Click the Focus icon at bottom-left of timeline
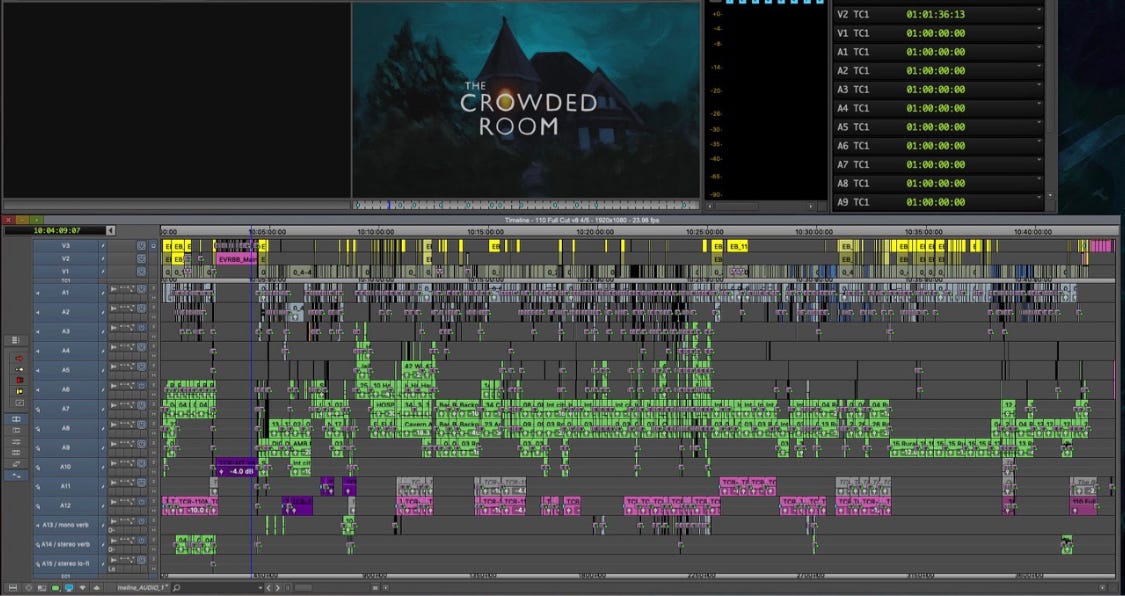1125x596 pixels. [13, 588]
